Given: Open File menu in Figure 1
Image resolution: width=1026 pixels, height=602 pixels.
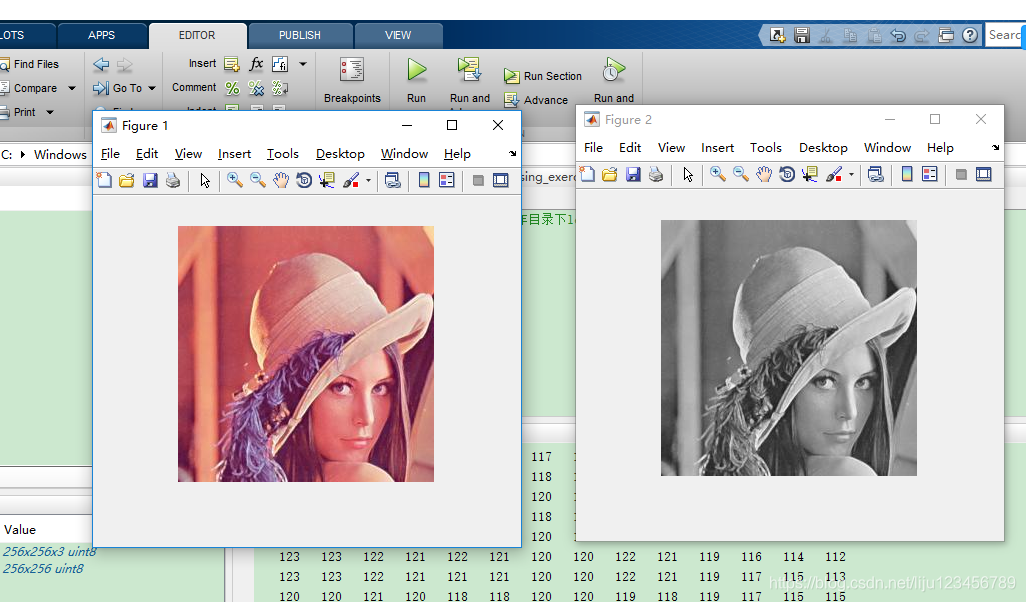Looking at the screenshot, I should pyautogui.click(x=110, y=154).
